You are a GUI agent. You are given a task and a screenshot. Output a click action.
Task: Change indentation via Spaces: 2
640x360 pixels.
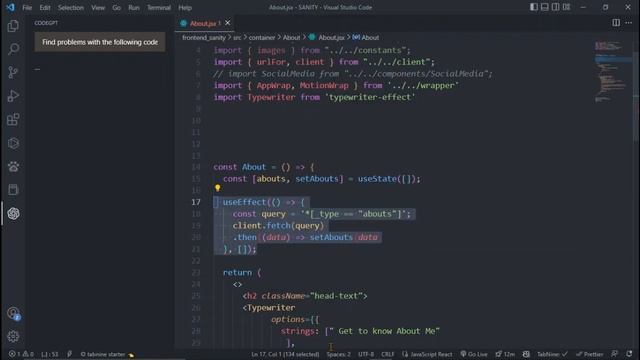click(x=338, y=354)
